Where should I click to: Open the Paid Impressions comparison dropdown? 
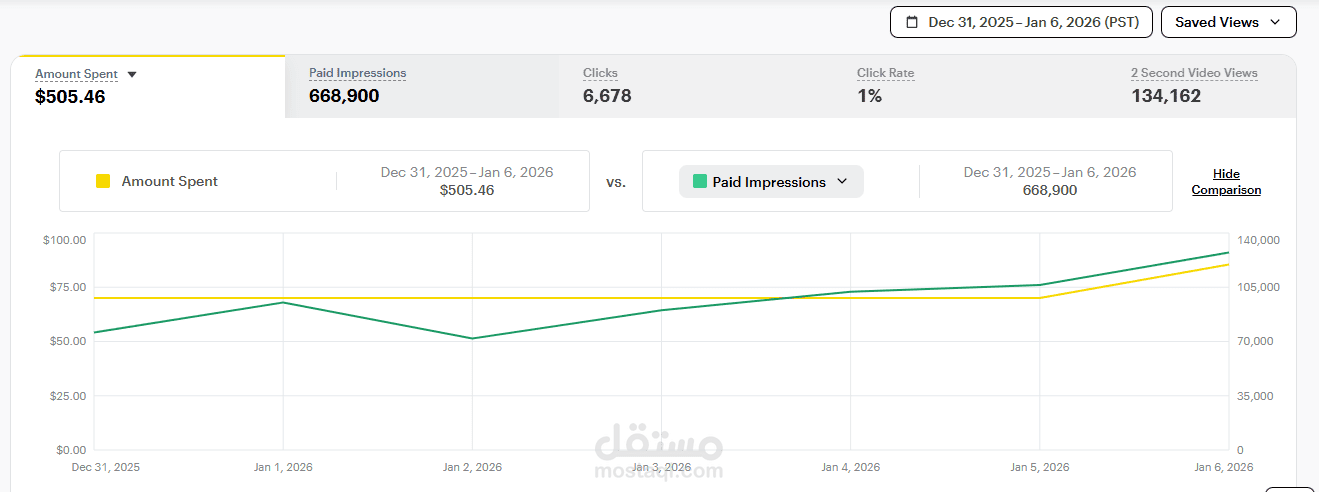click(771, 182)
